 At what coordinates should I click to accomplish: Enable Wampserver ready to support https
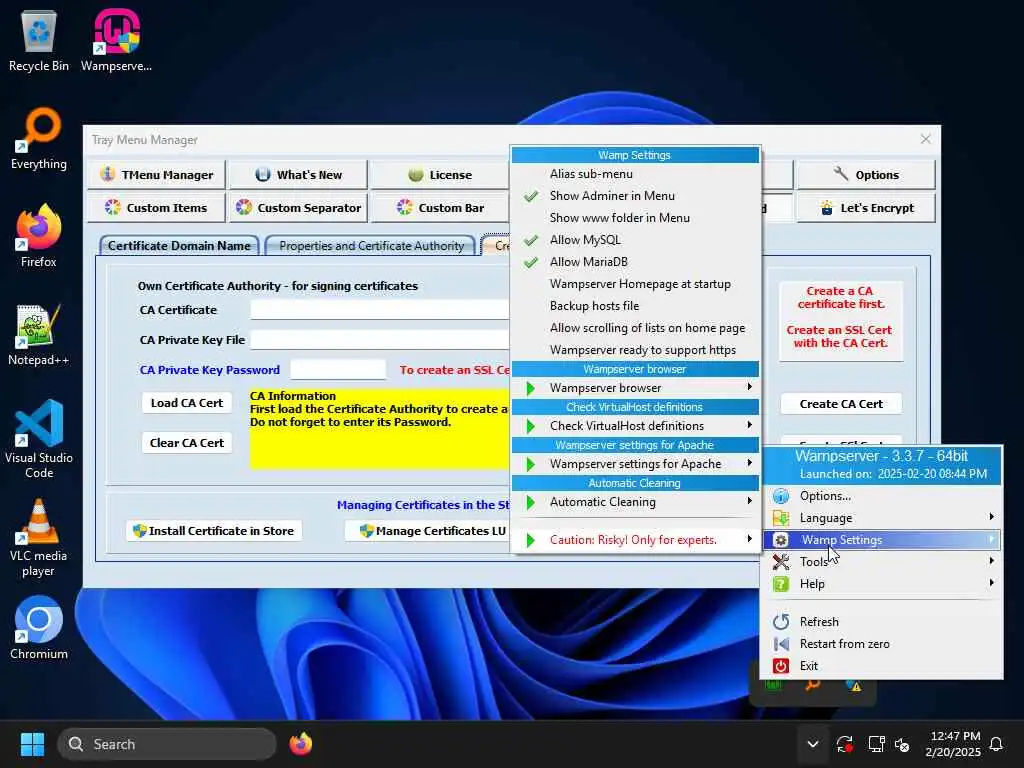tap(635, 350)
